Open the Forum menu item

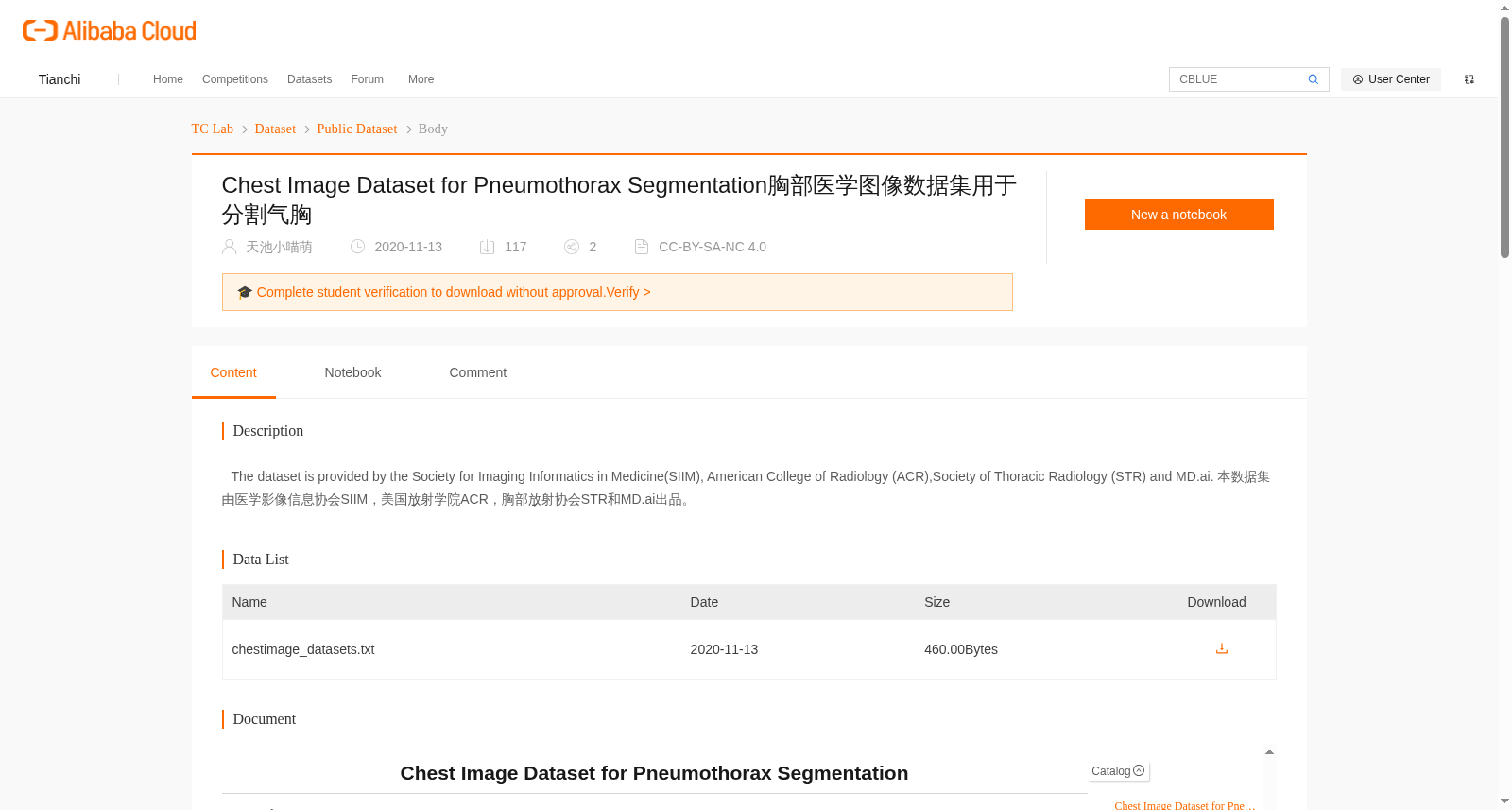[368, 79]
